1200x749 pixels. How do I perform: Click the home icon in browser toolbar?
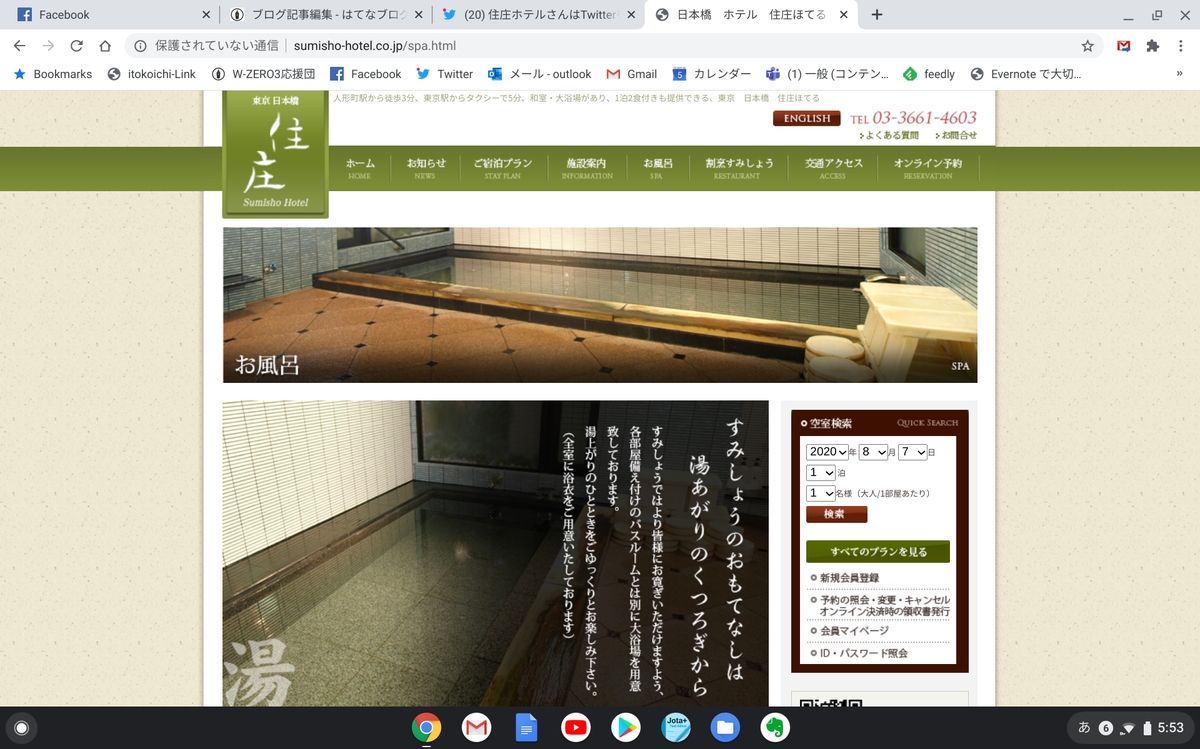pyautogui.click(x=105, y=46)
